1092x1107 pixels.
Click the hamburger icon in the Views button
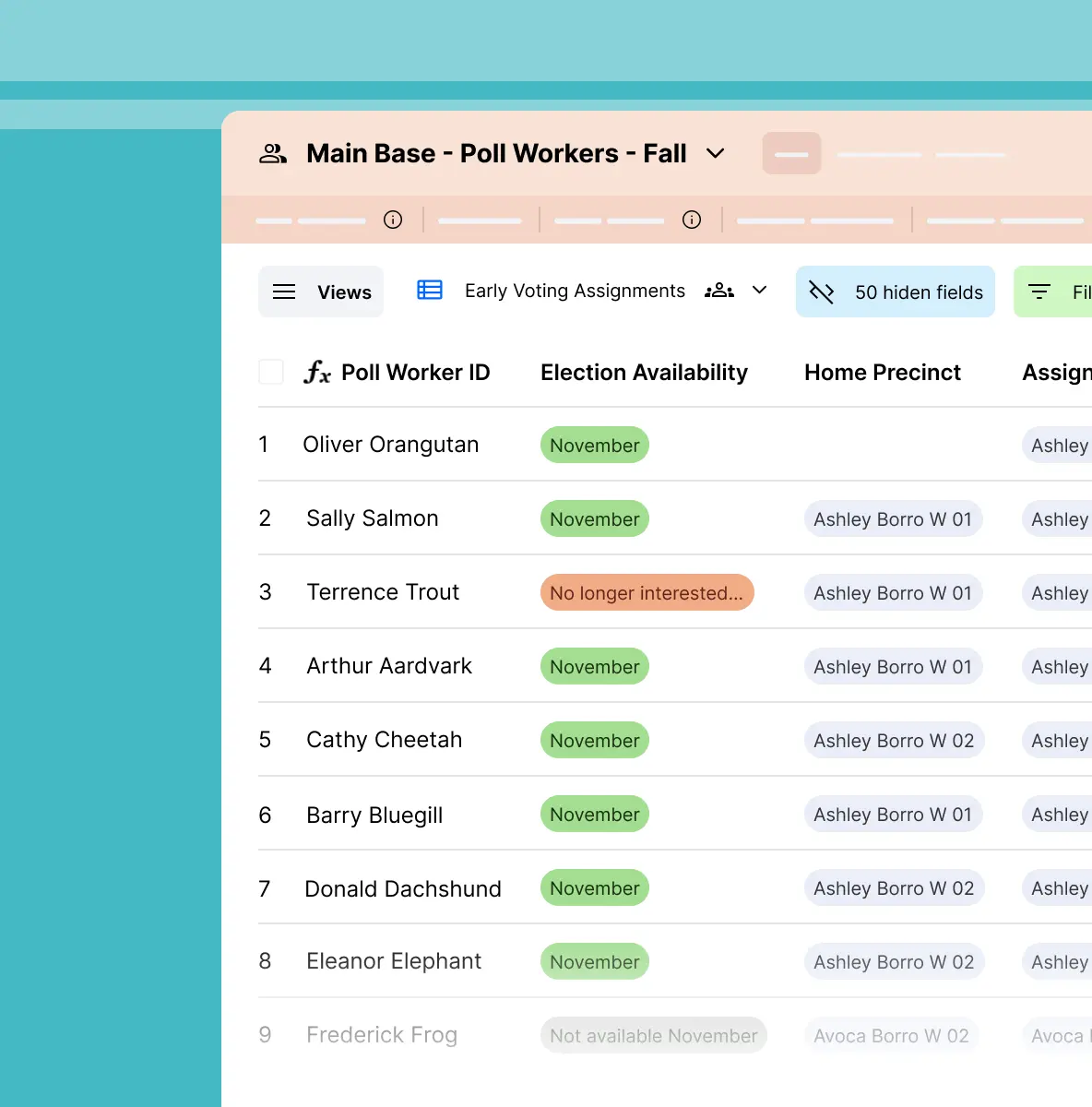pyautogui.click(x=284, y=292)
